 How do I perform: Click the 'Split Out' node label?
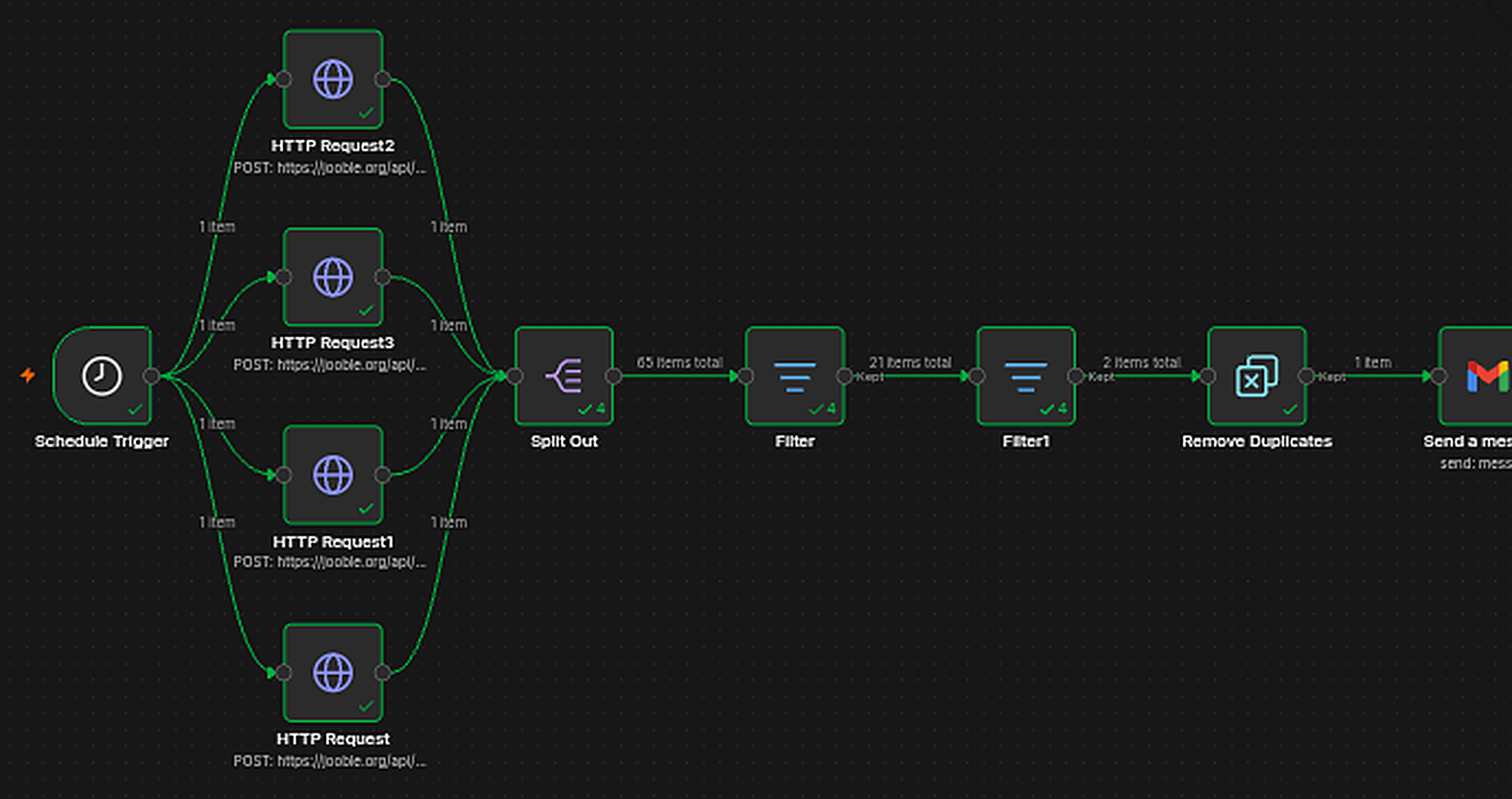[x=564, y=442]
